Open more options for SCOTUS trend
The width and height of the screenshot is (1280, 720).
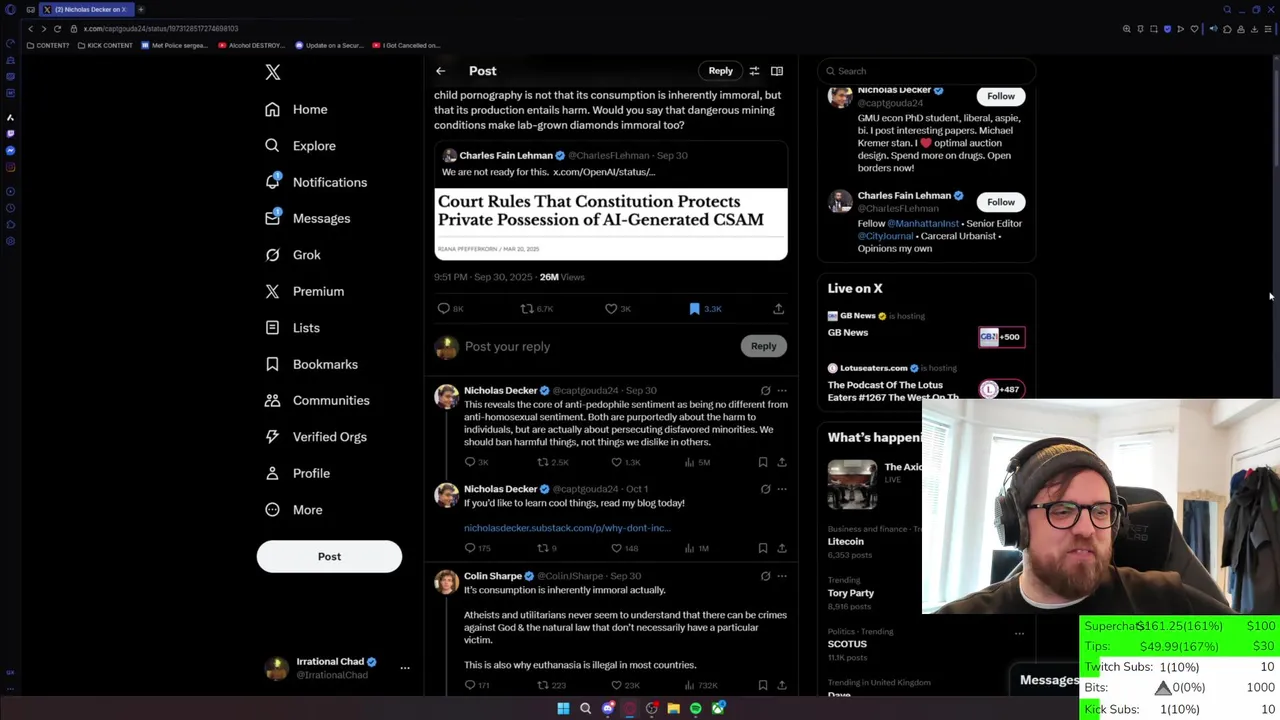click(1019, 633)
